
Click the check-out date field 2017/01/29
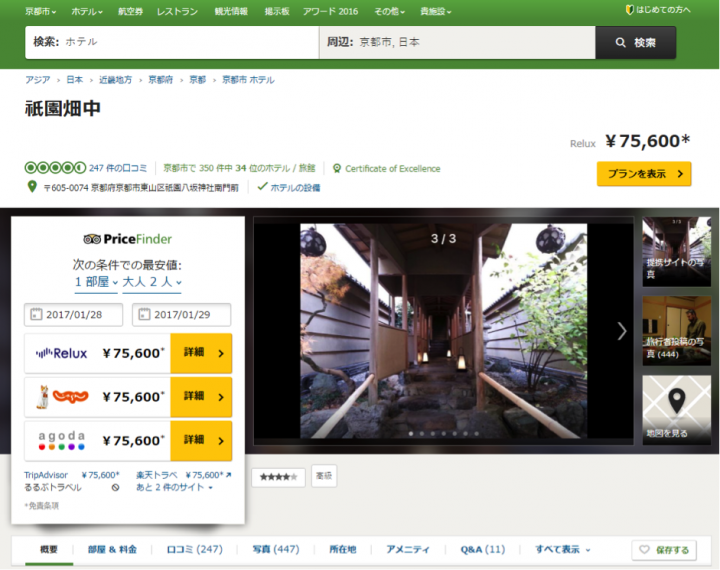click(181, 315)
